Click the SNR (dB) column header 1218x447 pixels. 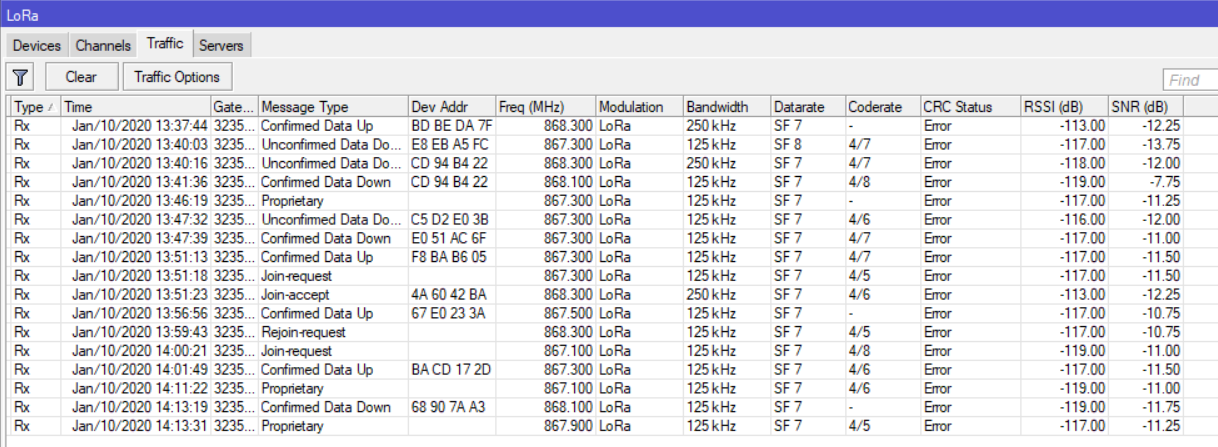click(x=1145, y=107)
